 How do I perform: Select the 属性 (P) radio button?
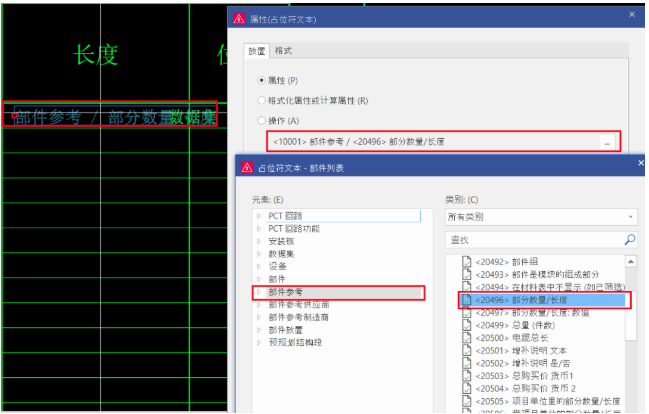261,80
